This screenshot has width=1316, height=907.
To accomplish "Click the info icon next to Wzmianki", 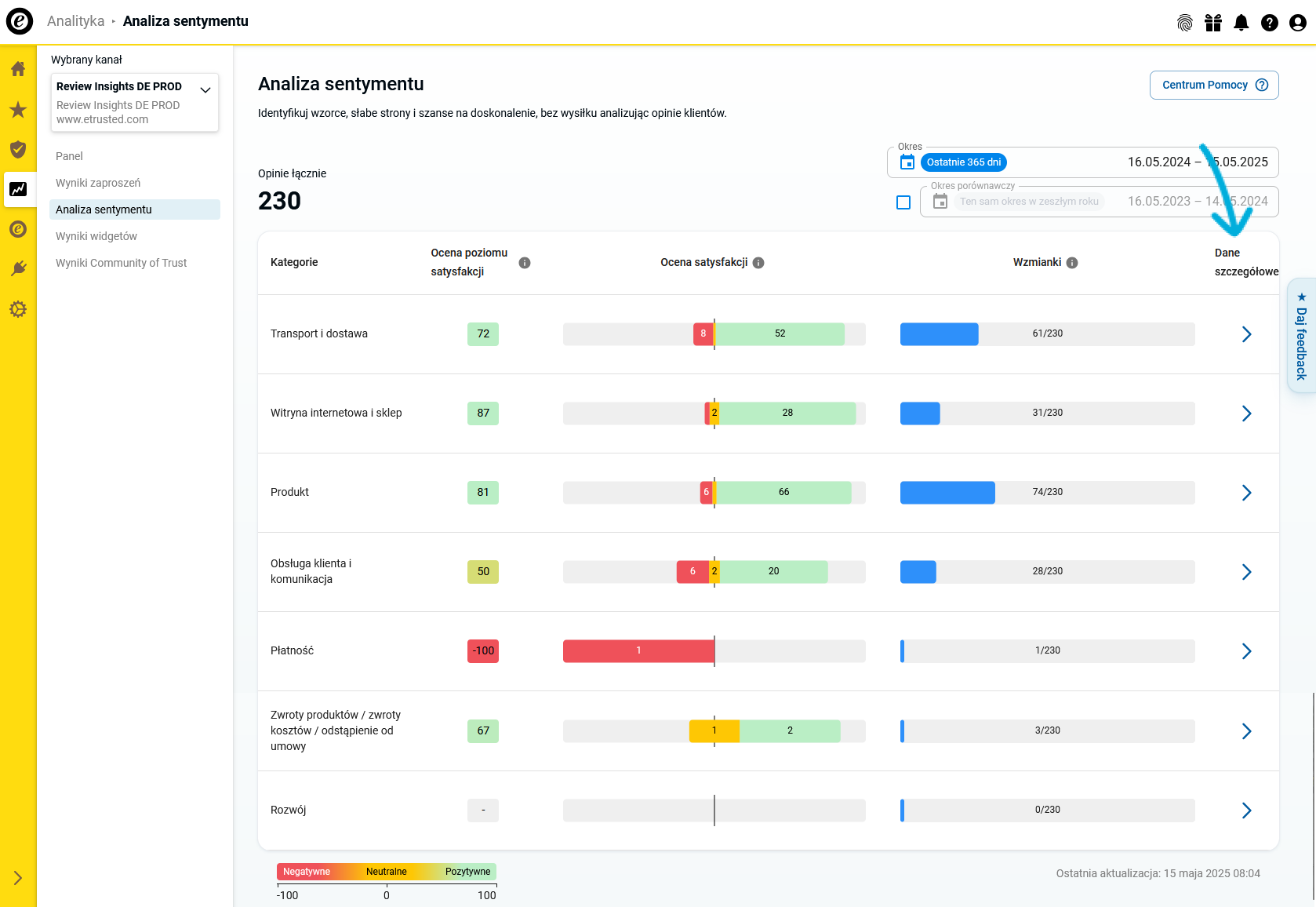I will pos(1072,263).
